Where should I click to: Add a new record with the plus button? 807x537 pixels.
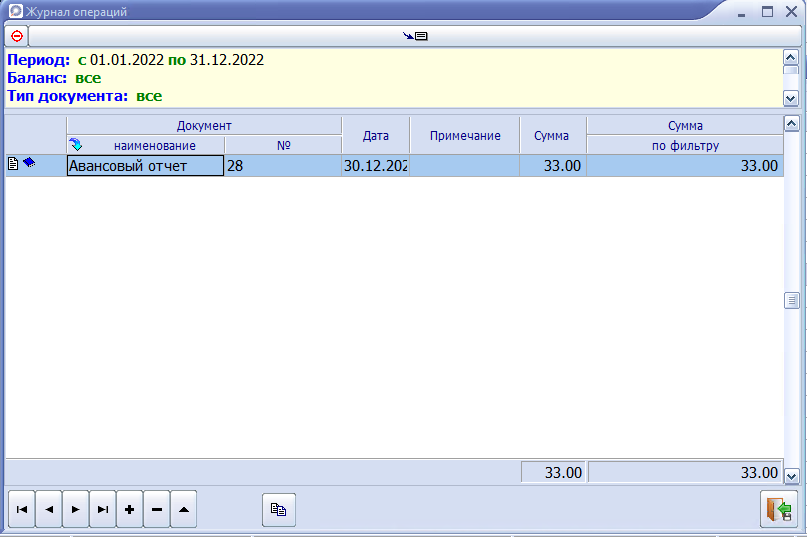[130, 509]
